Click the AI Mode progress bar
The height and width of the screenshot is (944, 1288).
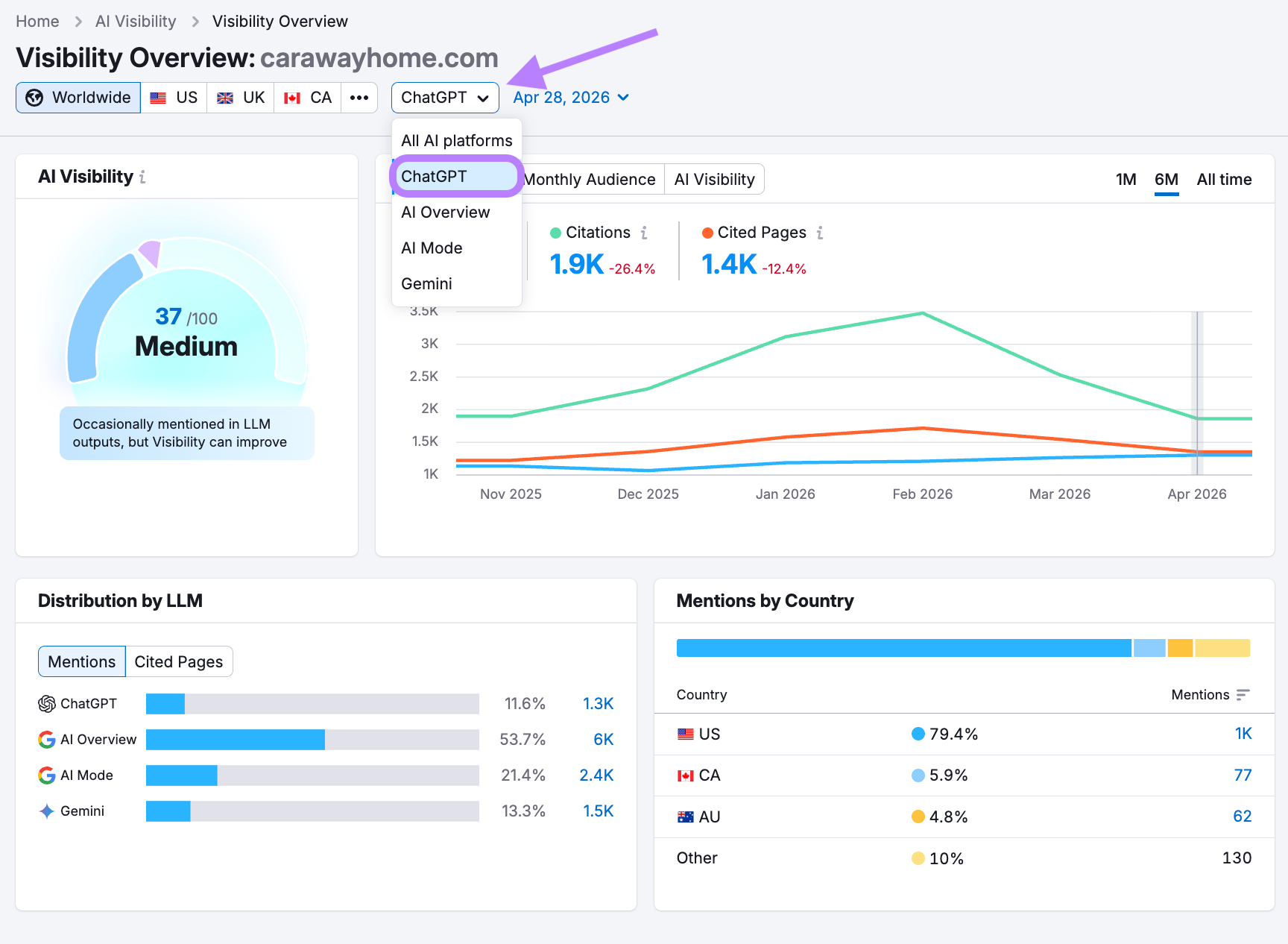click(x=312, y=775)
